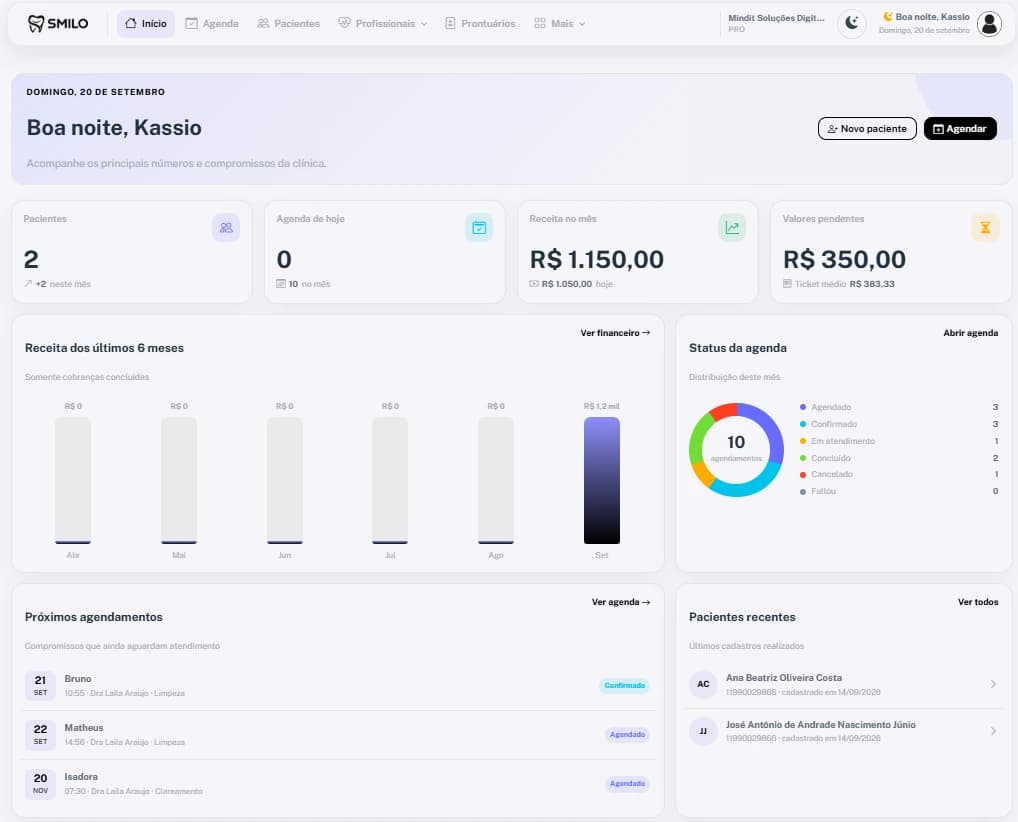The width and height of the screenshot is (1018, 822).
Task: Click the Ago revenue bar
Action: [x=496, y=480]
